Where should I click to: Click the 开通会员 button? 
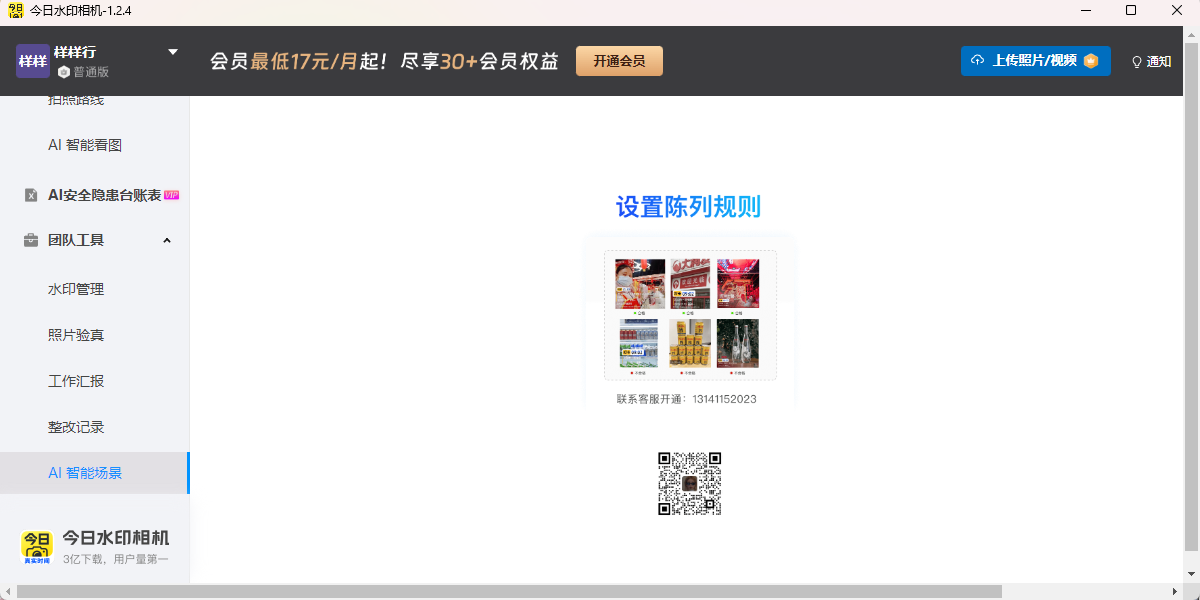pos(619,61)
